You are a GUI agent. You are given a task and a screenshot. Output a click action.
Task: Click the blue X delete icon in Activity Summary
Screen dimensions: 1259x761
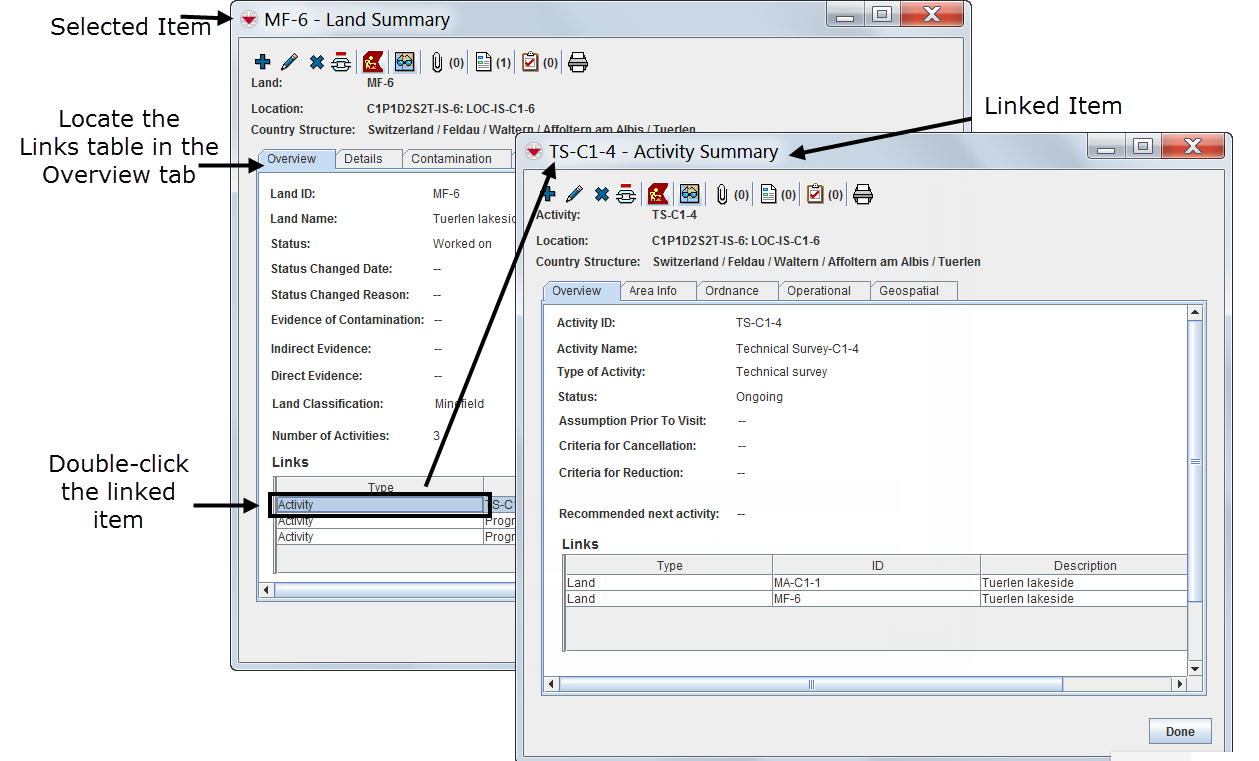601,194
